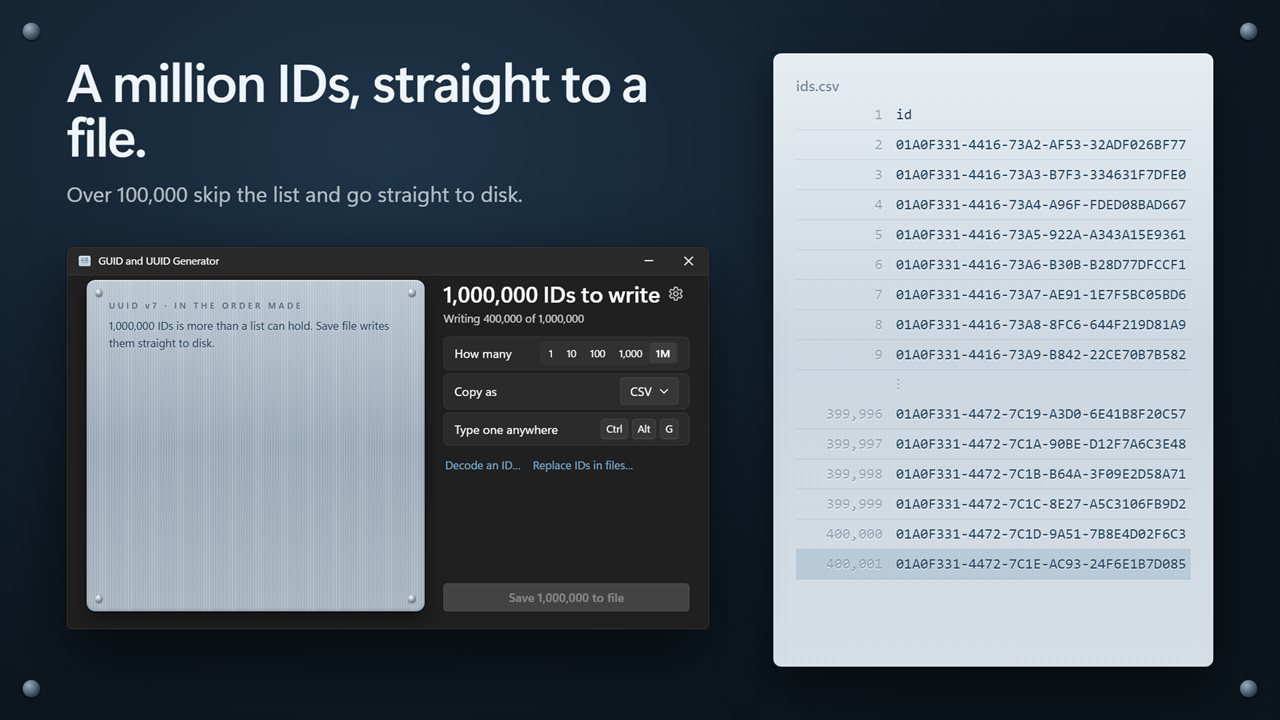
Task: Select the ID ending in 6E41B8F20C57
Action: coord(1041,414)
